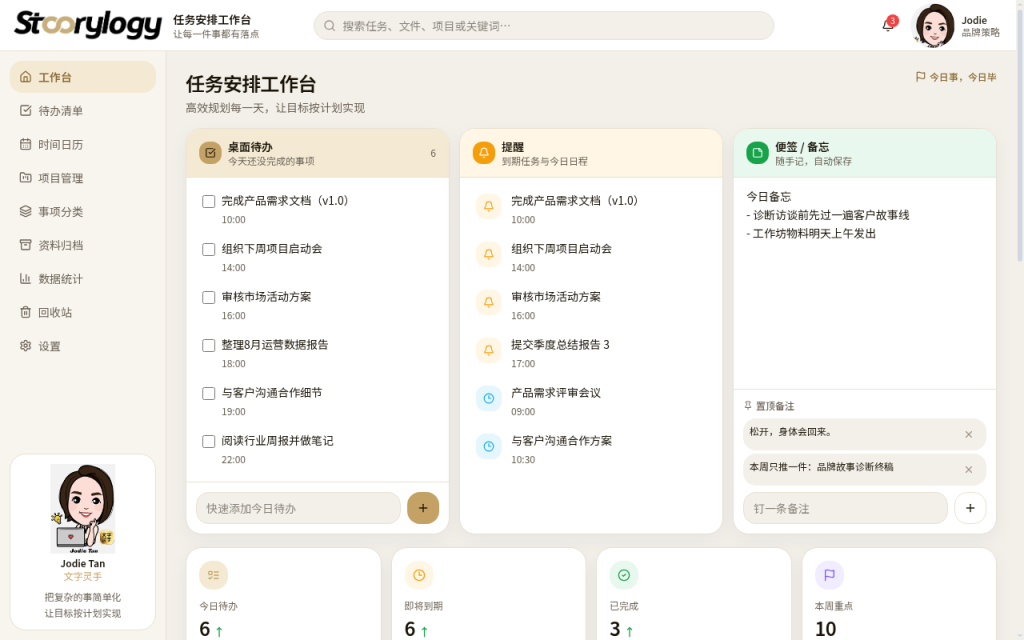Click the 文字灵手 title under Jodie Tan
The width and height of the screenshot is (1024, 640).
coord(83,577)
